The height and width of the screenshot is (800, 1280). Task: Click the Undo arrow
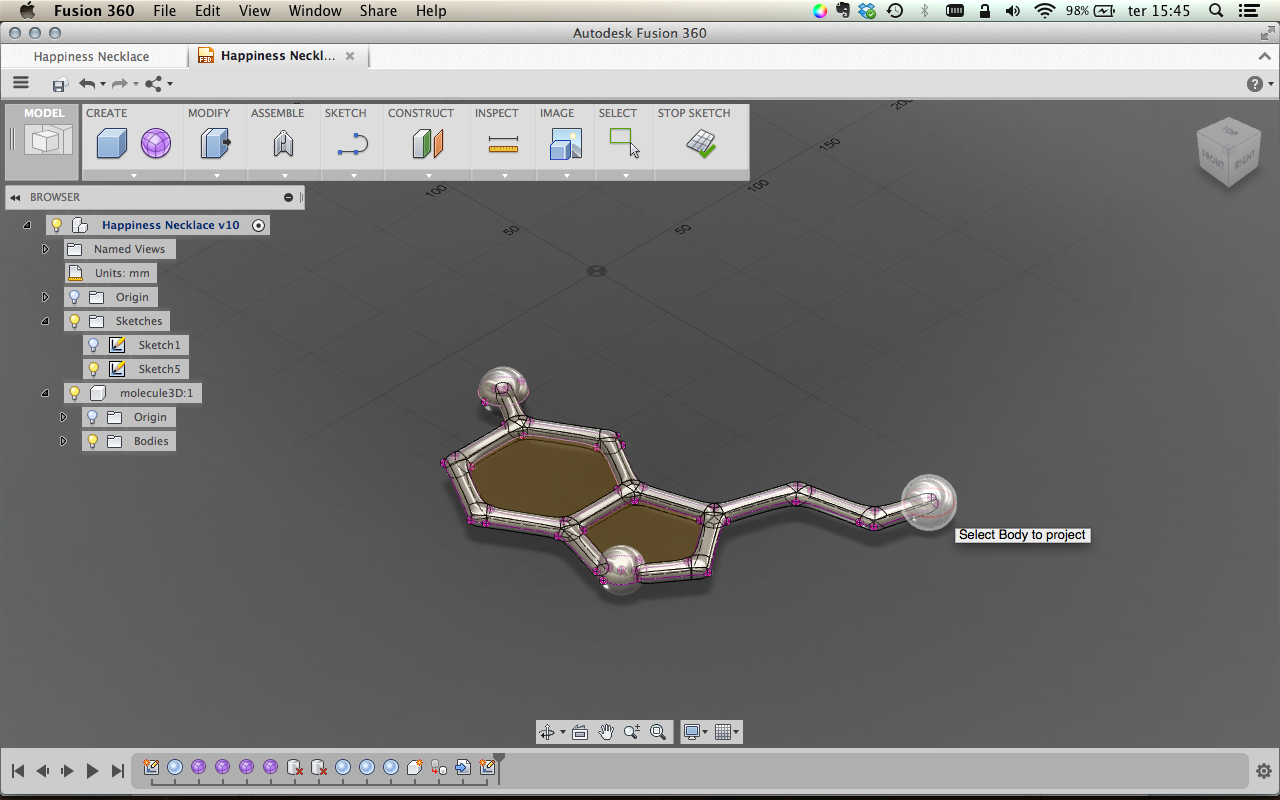tap(88, 84)
